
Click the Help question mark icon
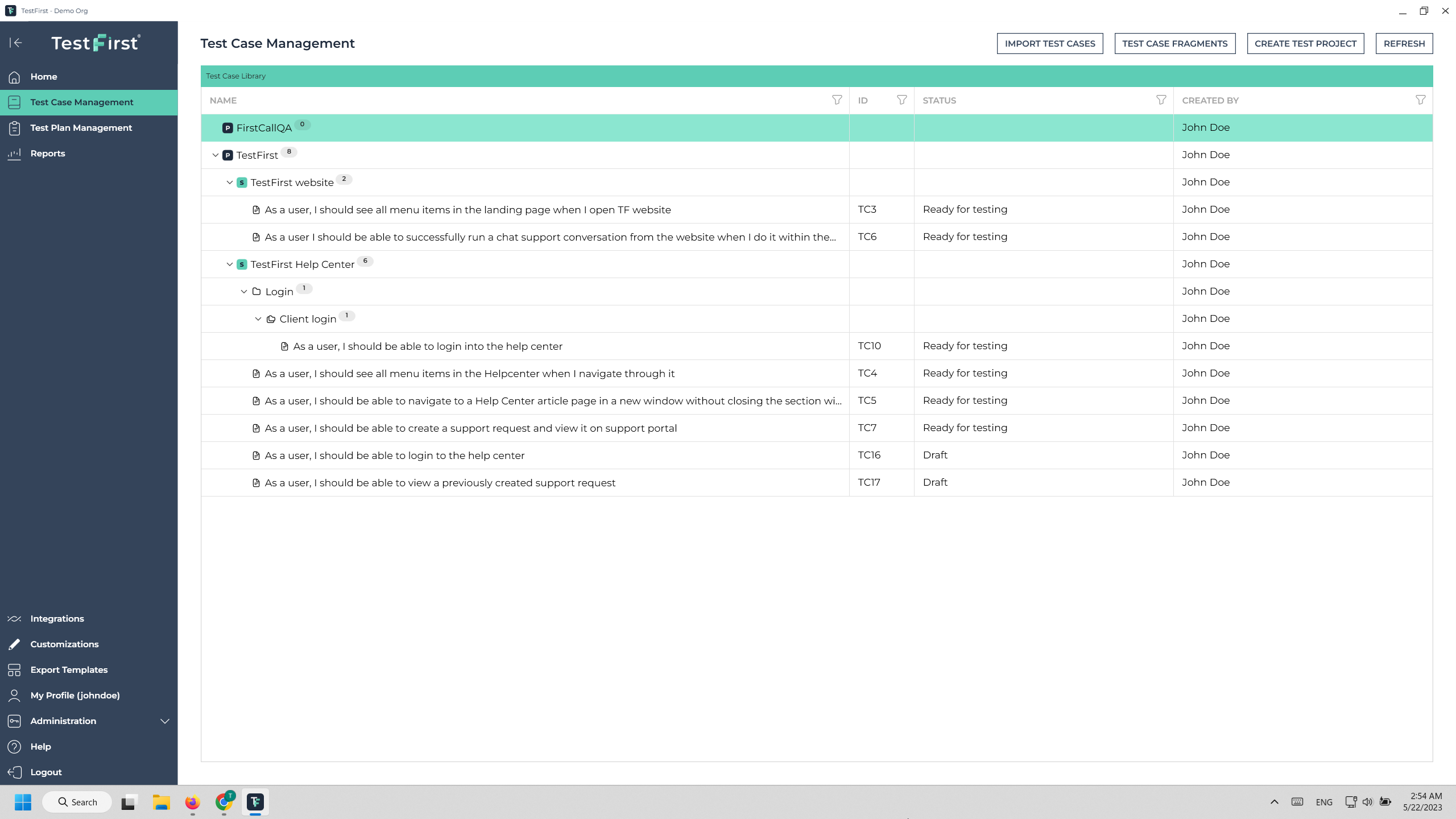15,746
